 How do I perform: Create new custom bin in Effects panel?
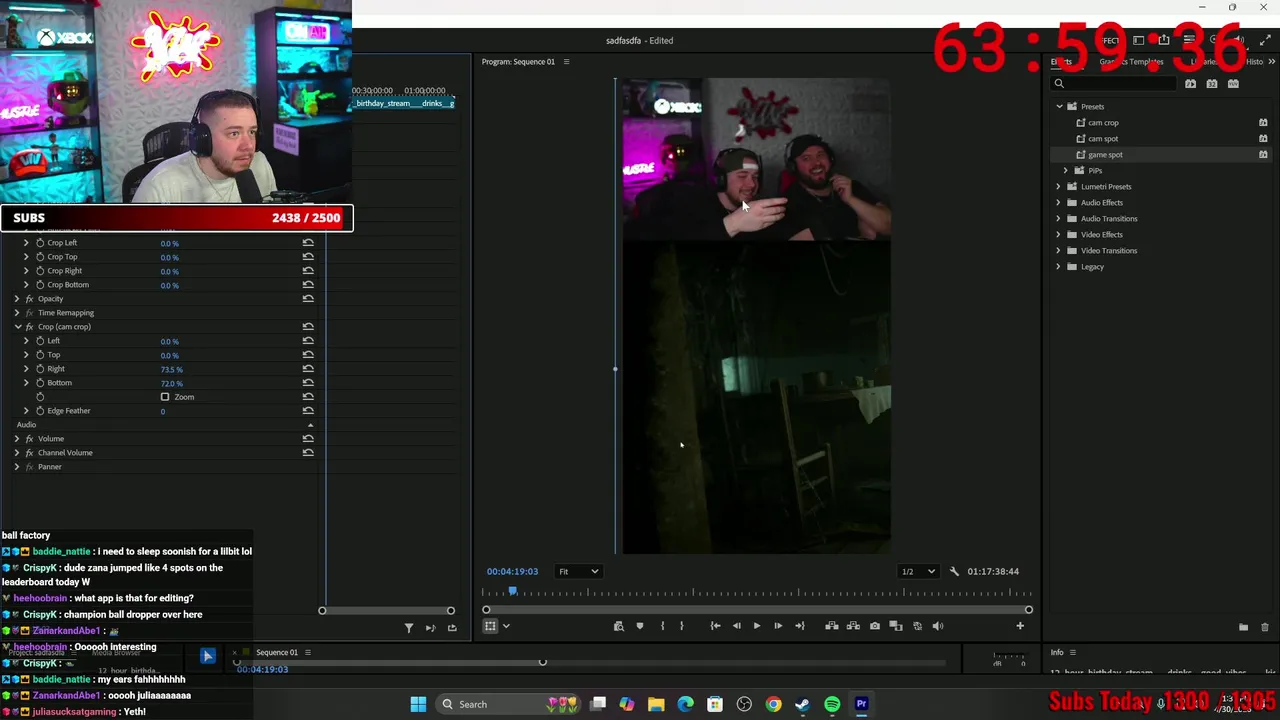point(1243,627)
